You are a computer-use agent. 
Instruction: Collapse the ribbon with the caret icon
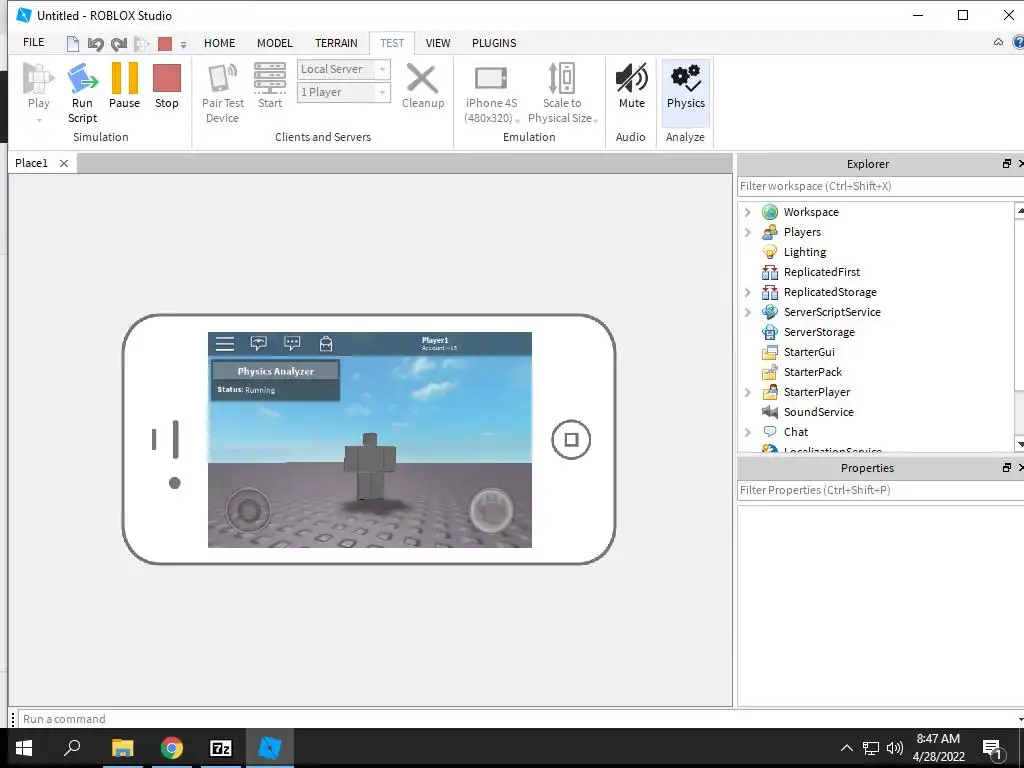coord(998,42)
